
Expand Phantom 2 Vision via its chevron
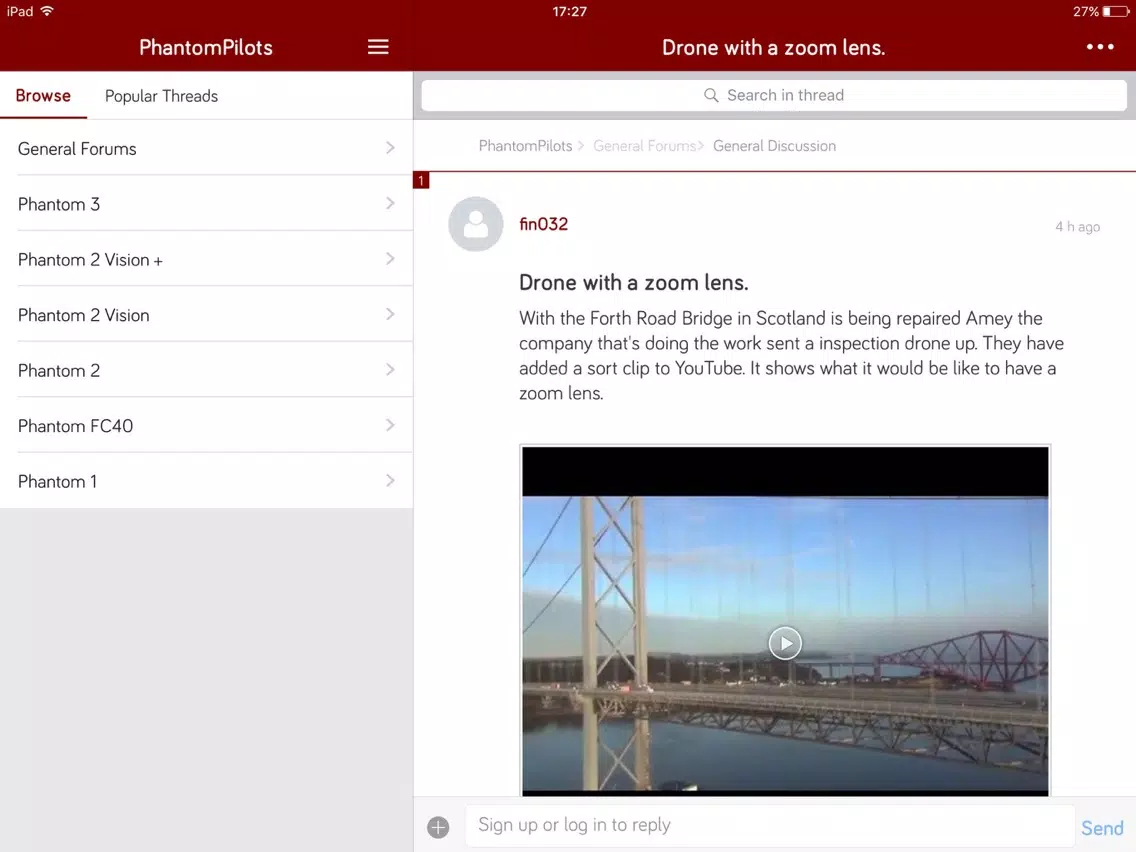[390, 314]
